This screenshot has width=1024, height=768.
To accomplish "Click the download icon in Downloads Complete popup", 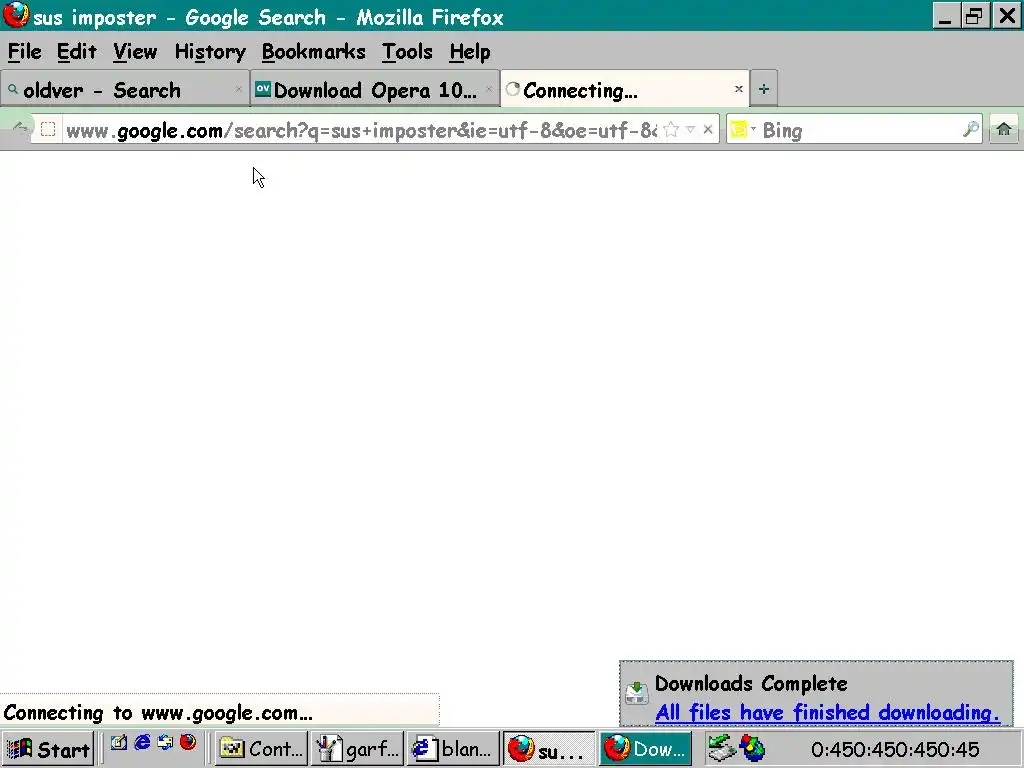I will coord(636,693).
